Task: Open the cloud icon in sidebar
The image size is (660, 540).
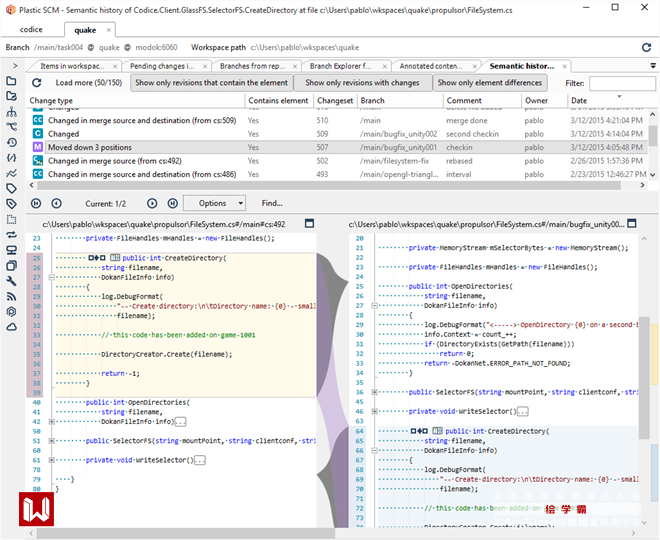Action: pyautogui.click(x=11, y=327)
